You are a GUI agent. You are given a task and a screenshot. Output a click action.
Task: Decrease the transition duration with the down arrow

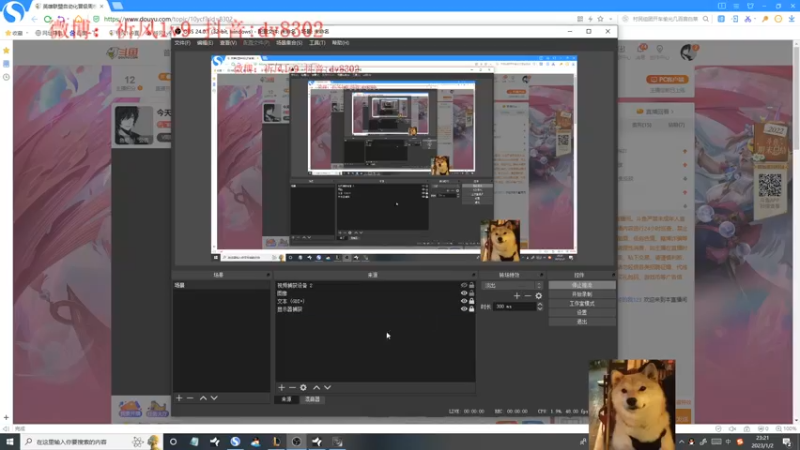[540, 309]
